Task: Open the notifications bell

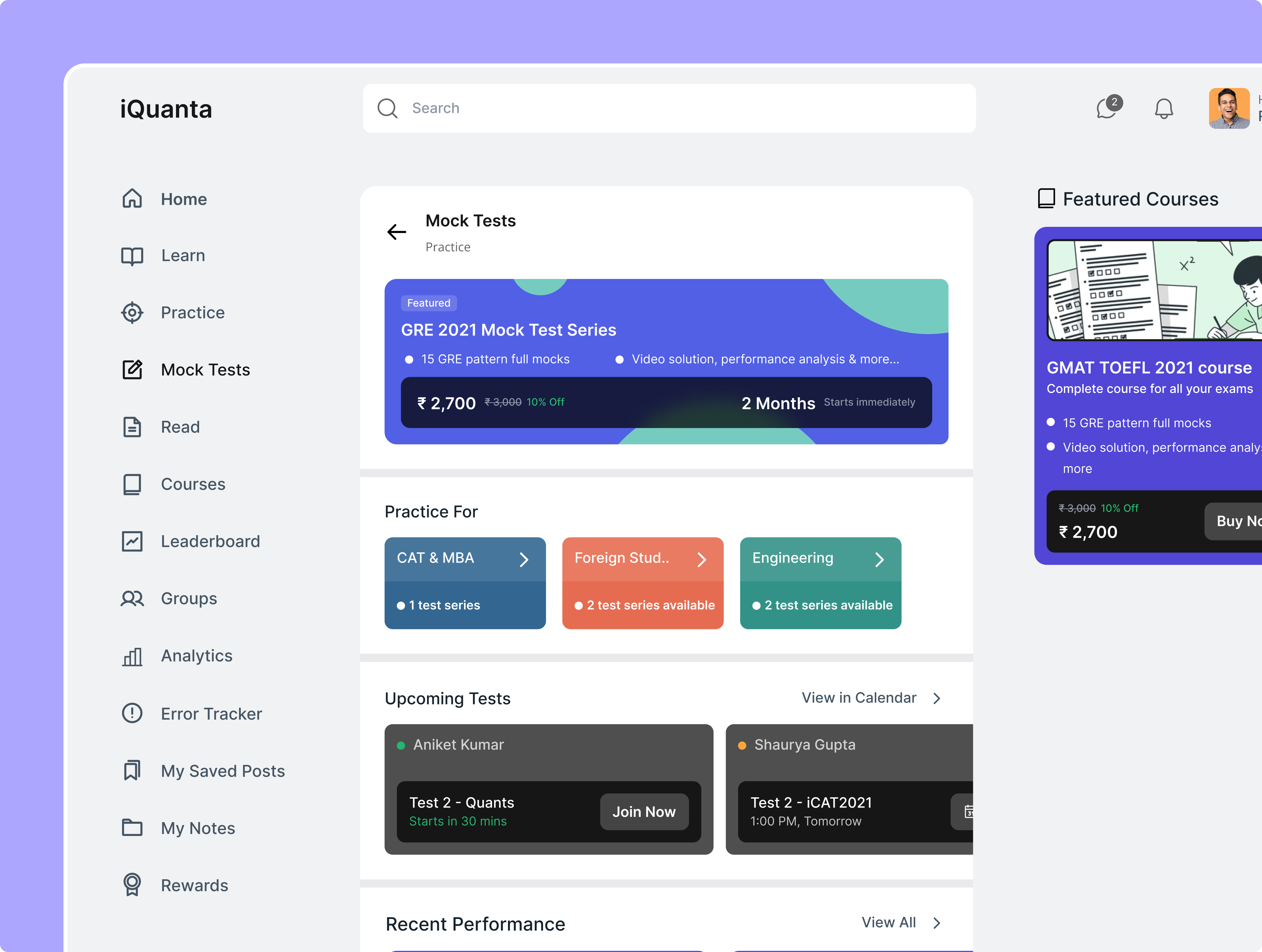Action: (x=1163, y=108)
